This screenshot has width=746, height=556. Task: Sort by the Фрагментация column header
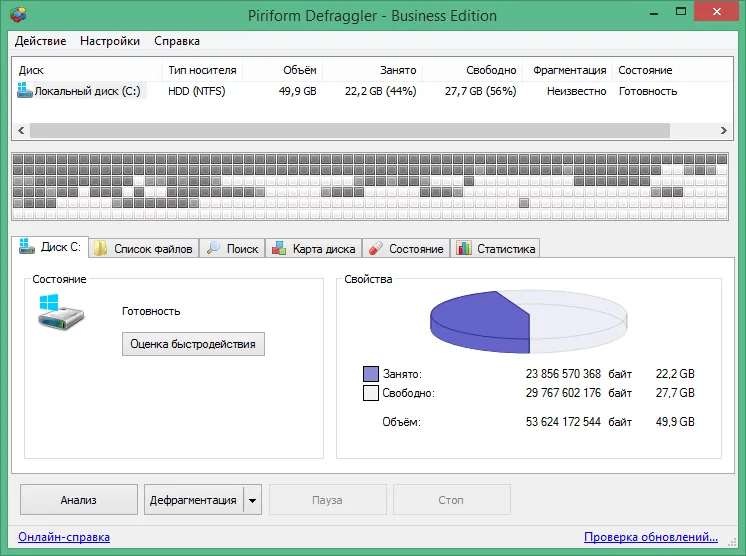point(569,70)
